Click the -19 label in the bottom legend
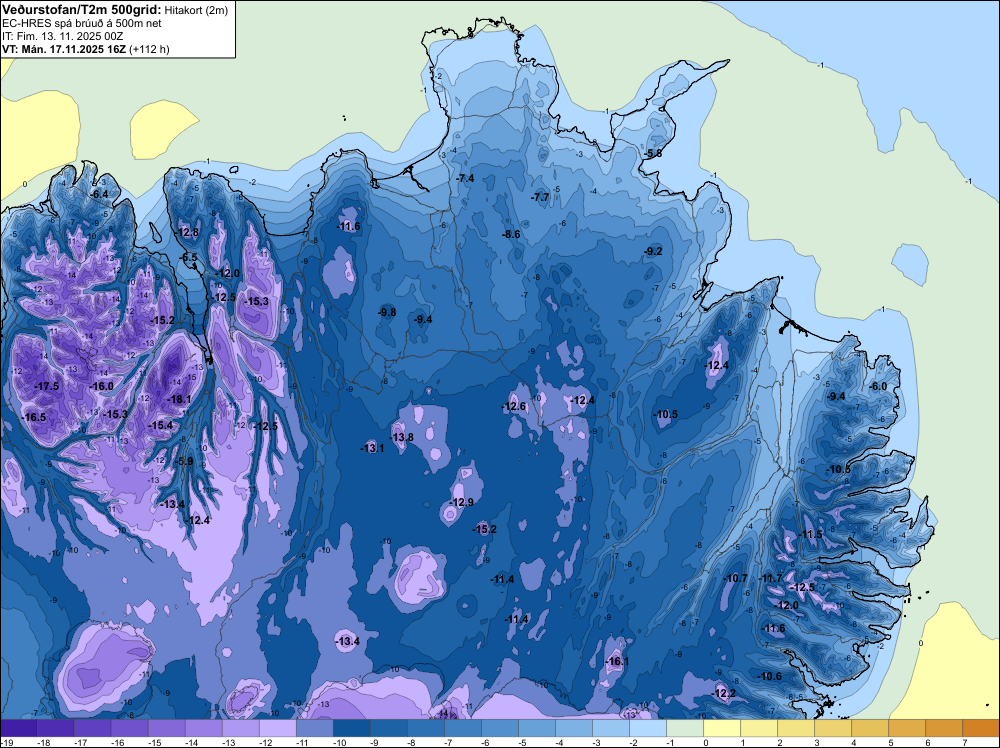The height and width of the screenshot is (748, 1000). click(x=8, y=742)
